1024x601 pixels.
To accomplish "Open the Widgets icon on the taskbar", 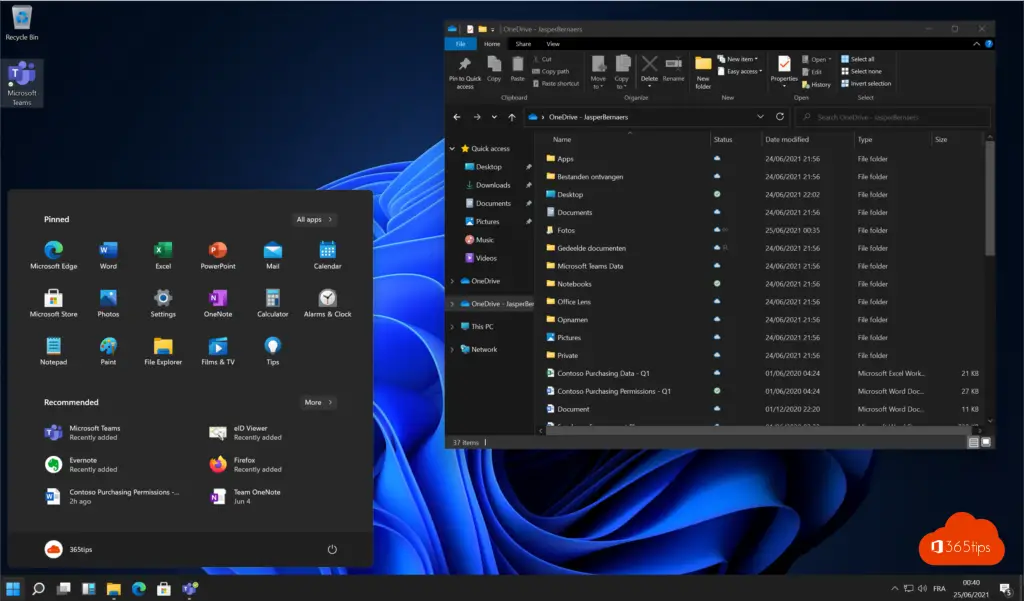I will (89, 589).
